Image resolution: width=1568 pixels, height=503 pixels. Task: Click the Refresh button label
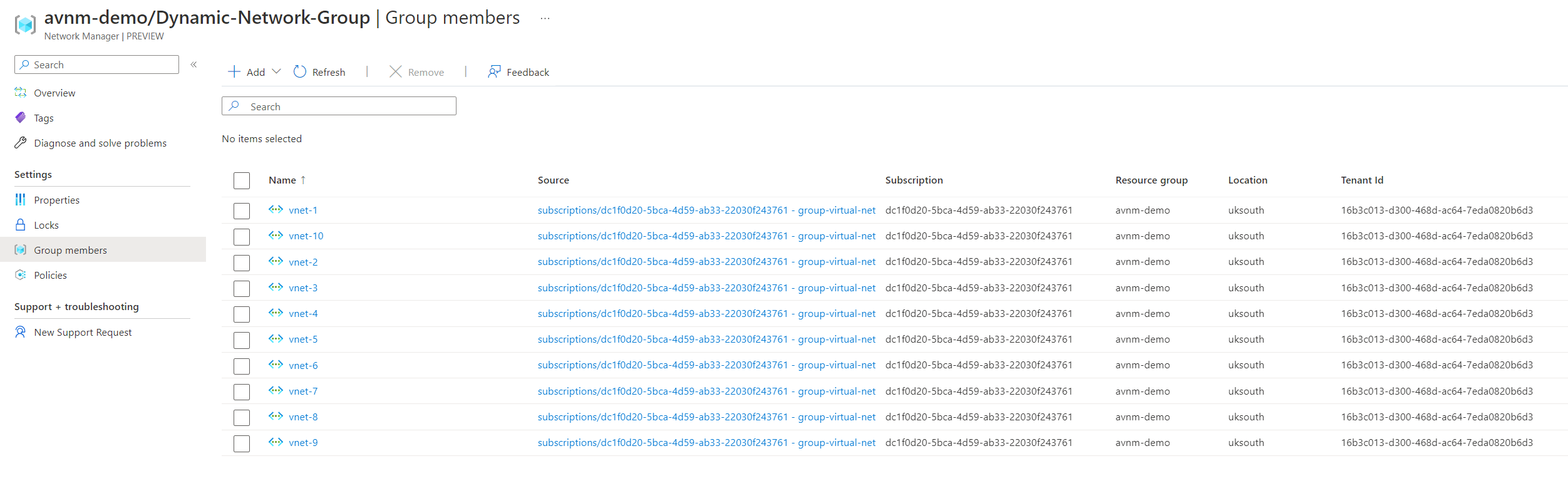329,73
